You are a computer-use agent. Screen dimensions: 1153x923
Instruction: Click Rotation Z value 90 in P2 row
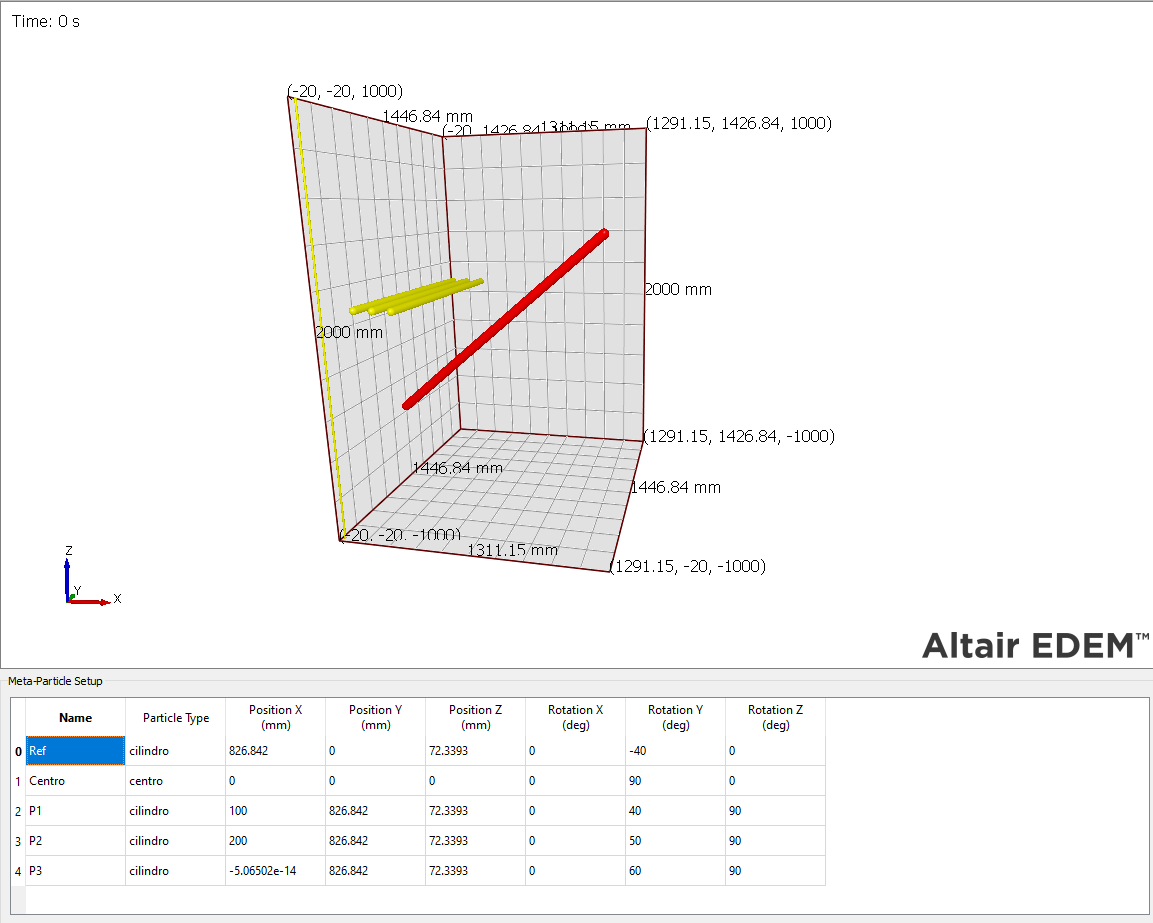coord(776,841)
